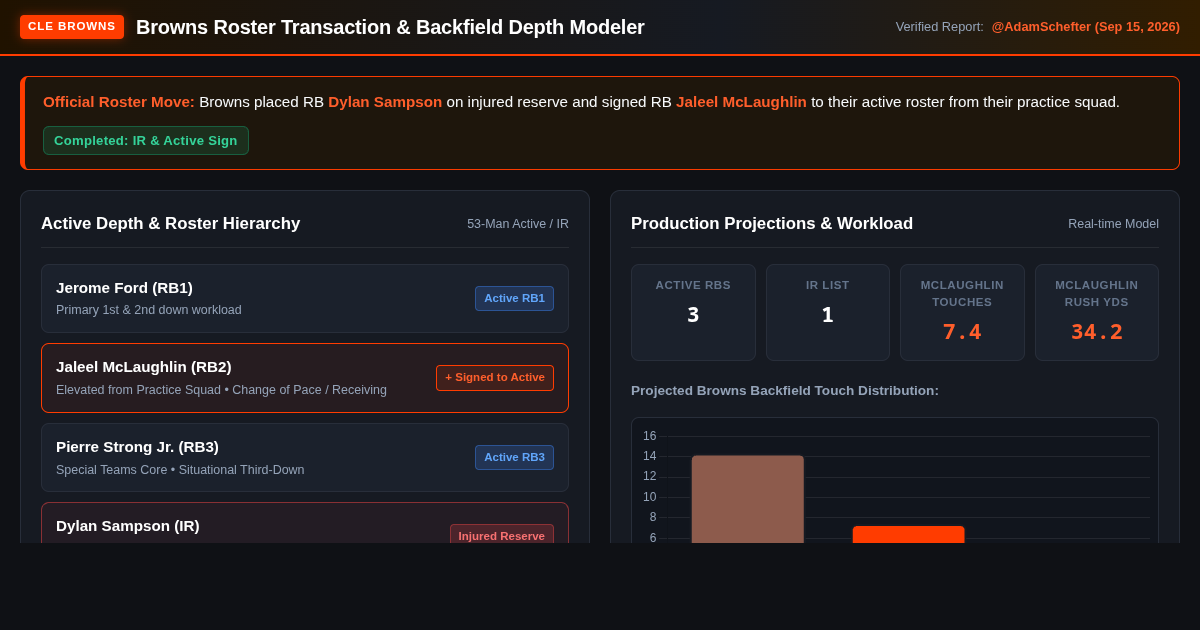This screenshot has height=630, width=1200.
Task: Click the Completed: IR & Active Sign badge
Action: tap(146, 141)
